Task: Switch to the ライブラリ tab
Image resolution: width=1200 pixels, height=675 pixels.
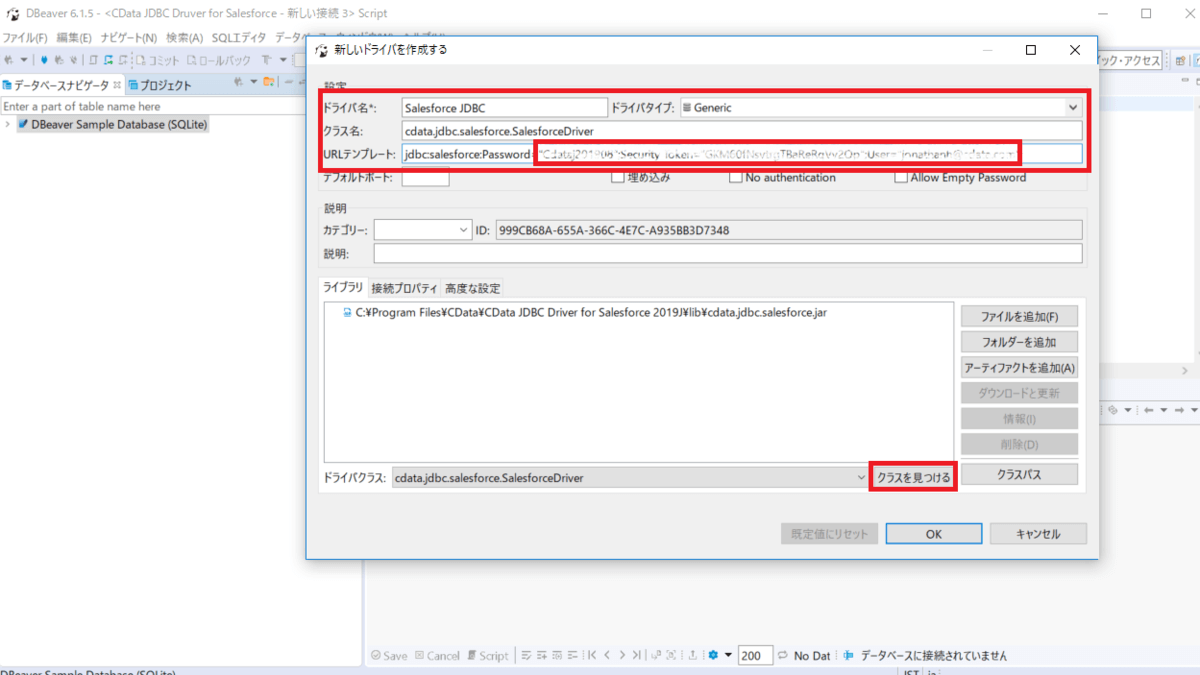Action: (343, 288)
